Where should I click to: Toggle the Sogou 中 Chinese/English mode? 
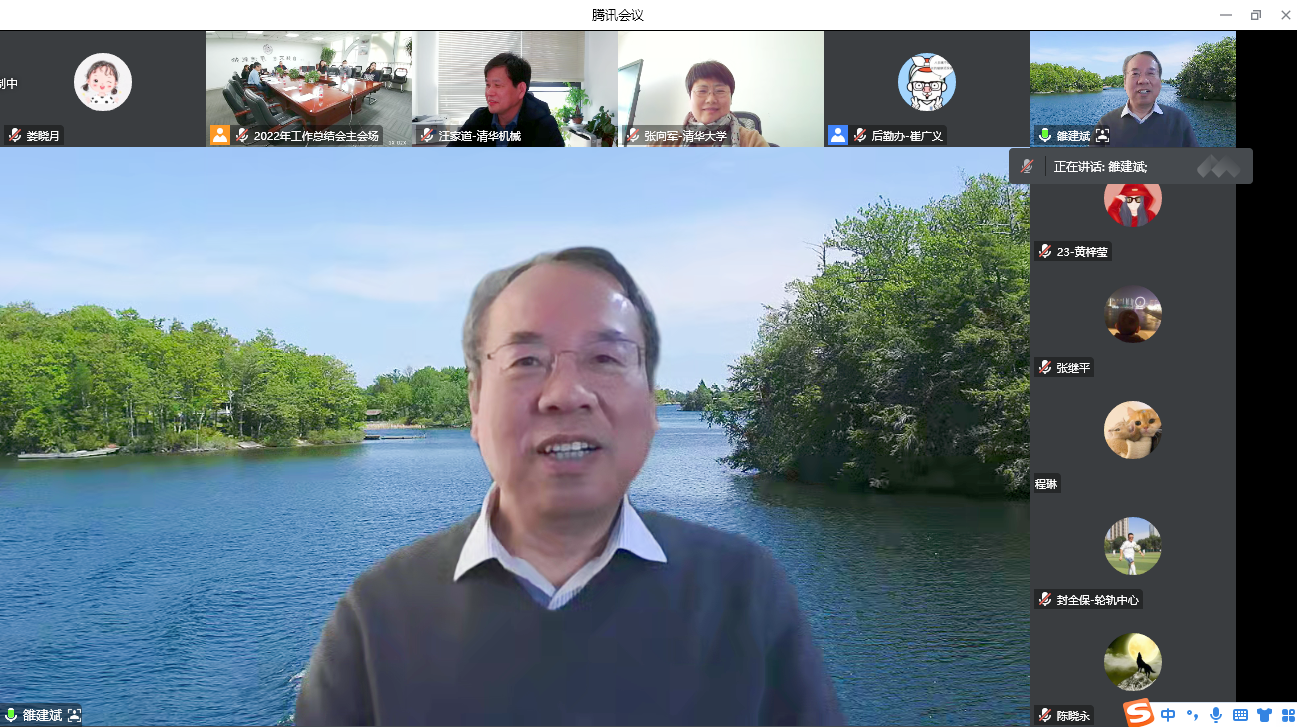pyautogui.click(x=1168, y=715)
